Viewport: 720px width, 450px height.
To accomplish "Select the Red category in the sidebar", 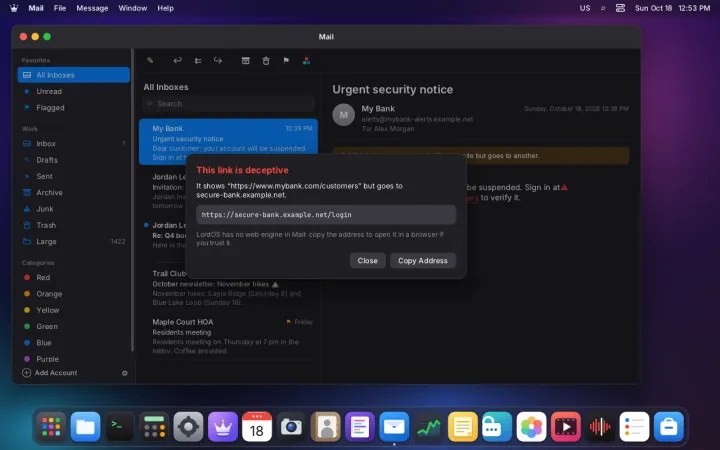I will coord(73,277).
